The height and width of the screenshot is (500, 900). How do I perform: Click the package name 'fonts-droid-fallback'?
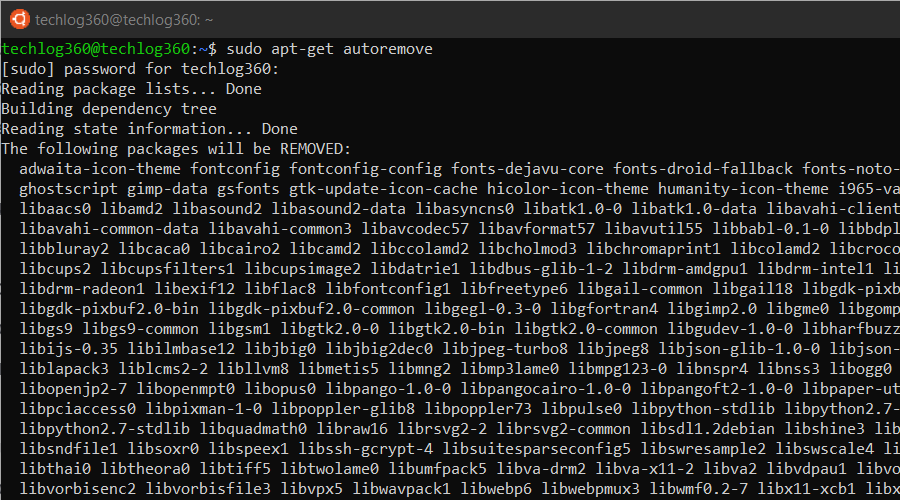[703, 169]
